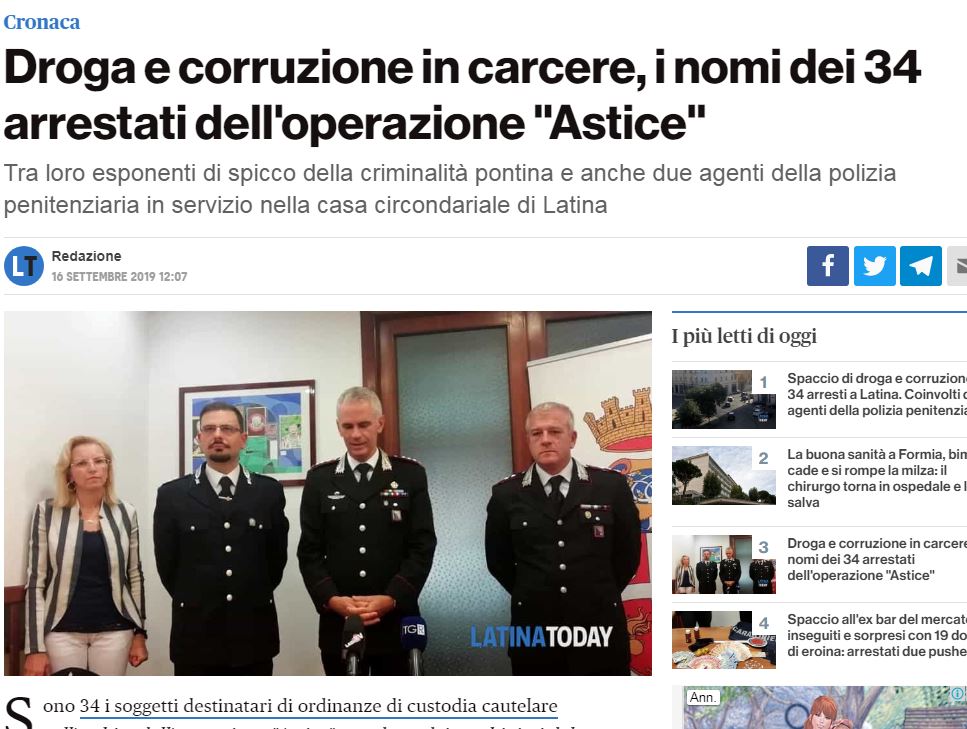The image size is (967, 729).
Task: Open thumbnail of seized money article 4
Action: click(724, 640)
